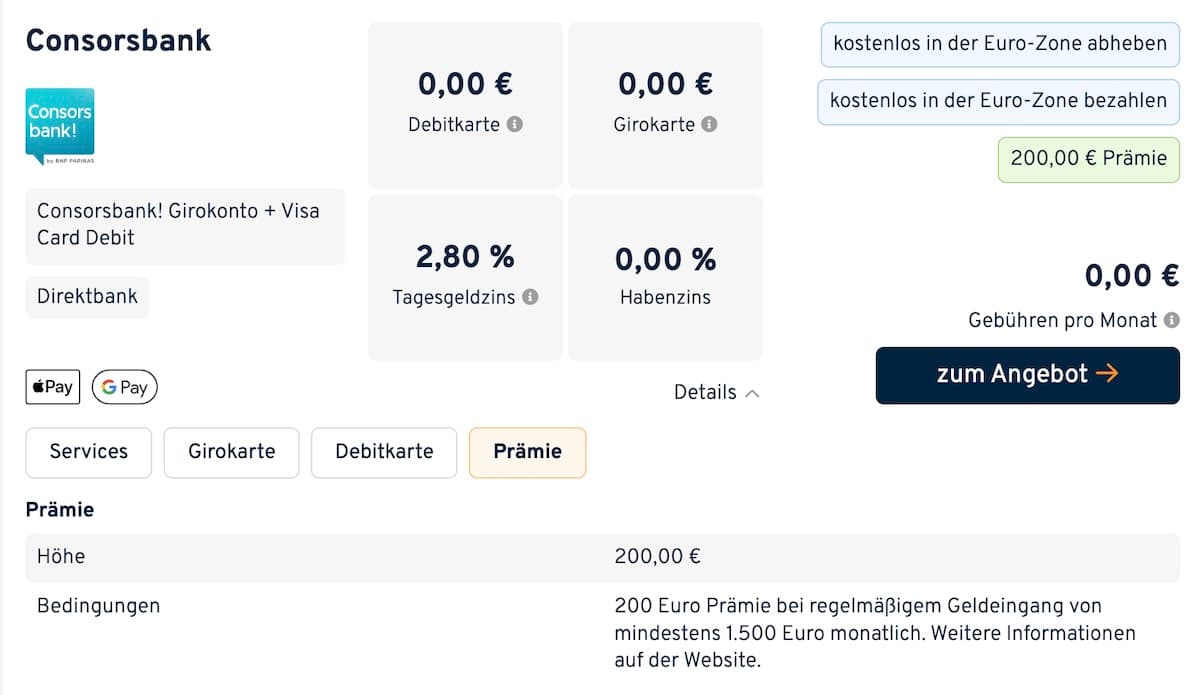Toggle the kostenlos in der Euro-Zone bezahlen tag
Viewport: 1200px width, 695px height.
997,101
